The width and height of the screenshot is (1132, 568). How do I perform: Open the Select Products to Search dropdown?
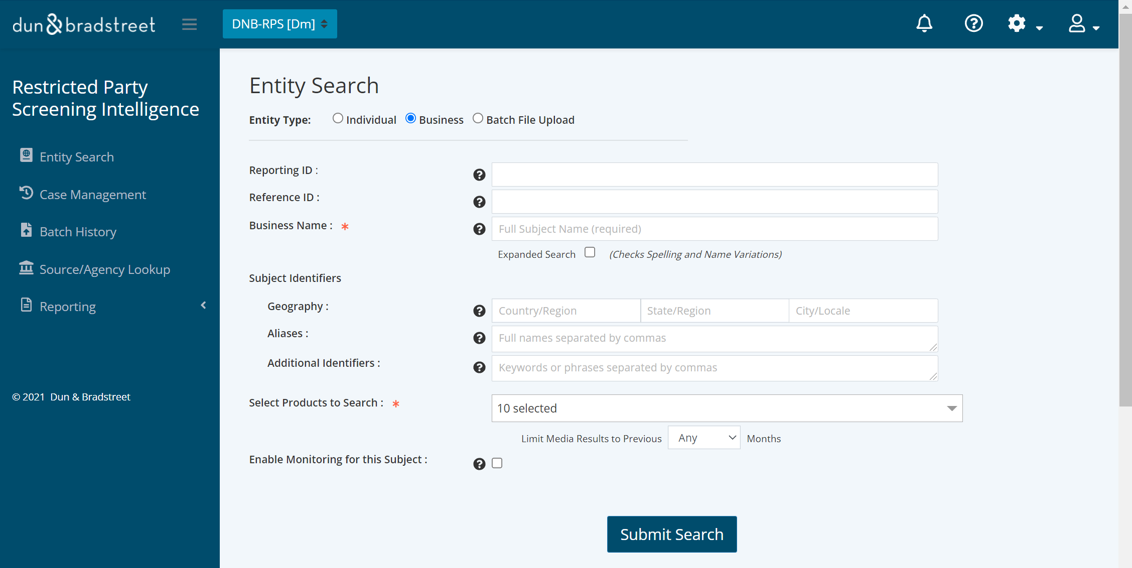click(726, 408)
